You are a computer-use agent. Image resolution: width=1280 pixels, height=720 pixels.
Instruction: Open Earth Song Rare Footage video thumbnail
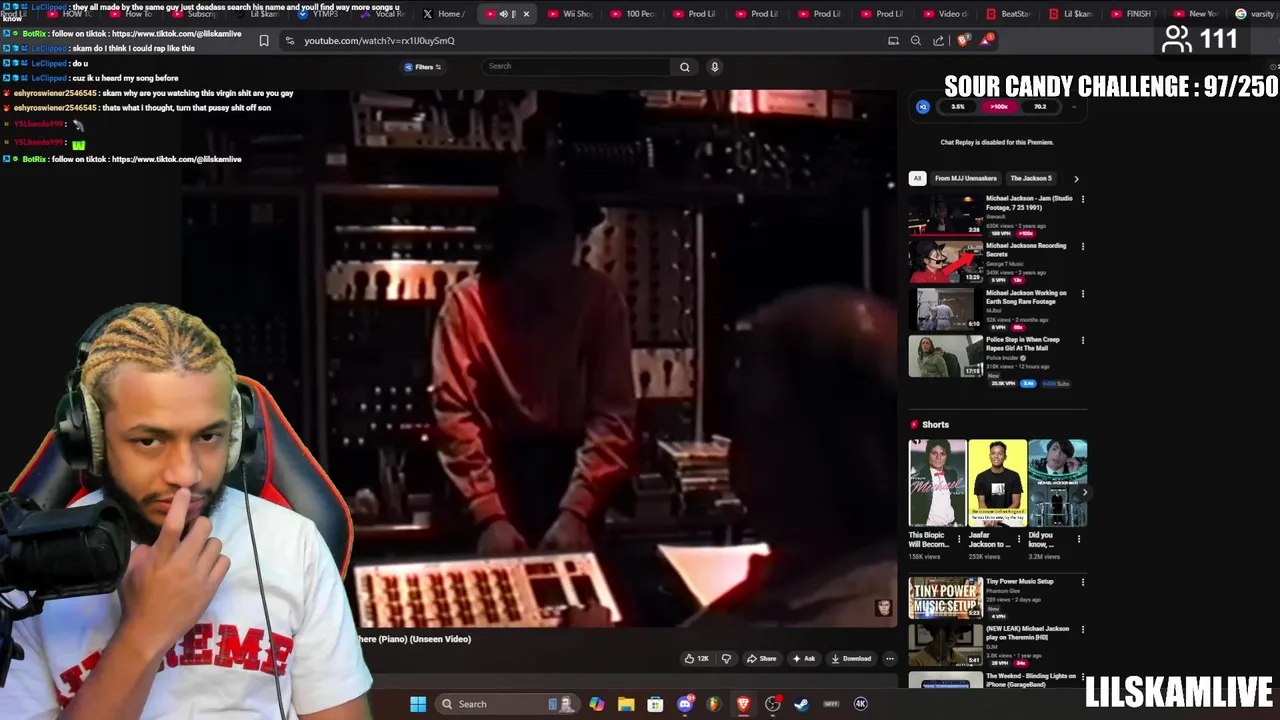tap(946, 309)
